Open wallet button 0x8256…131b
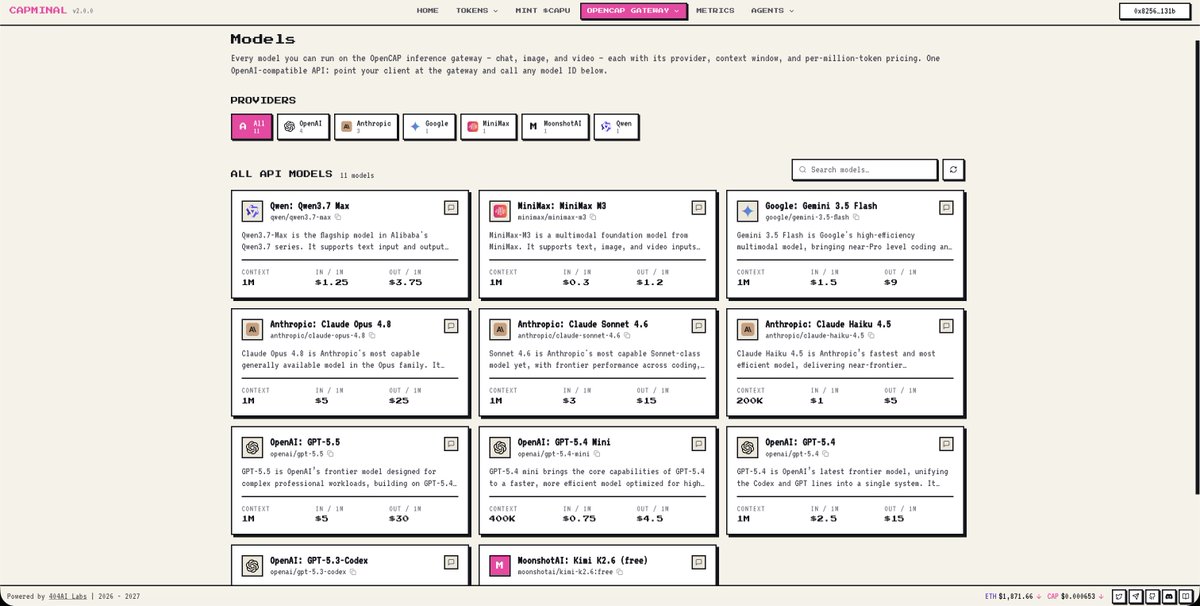The height and width of the screenshot is (606, 1200). 1155,11
